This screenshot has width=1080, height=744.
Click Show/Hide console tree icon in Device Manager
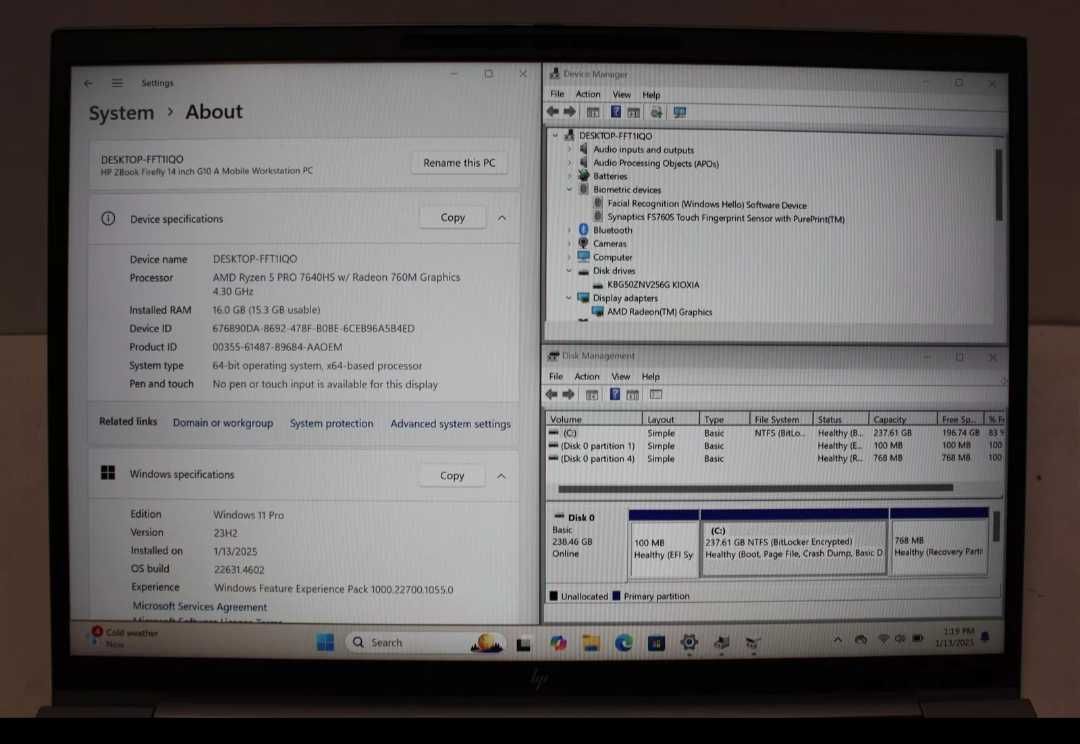click(x=592, y=112)
